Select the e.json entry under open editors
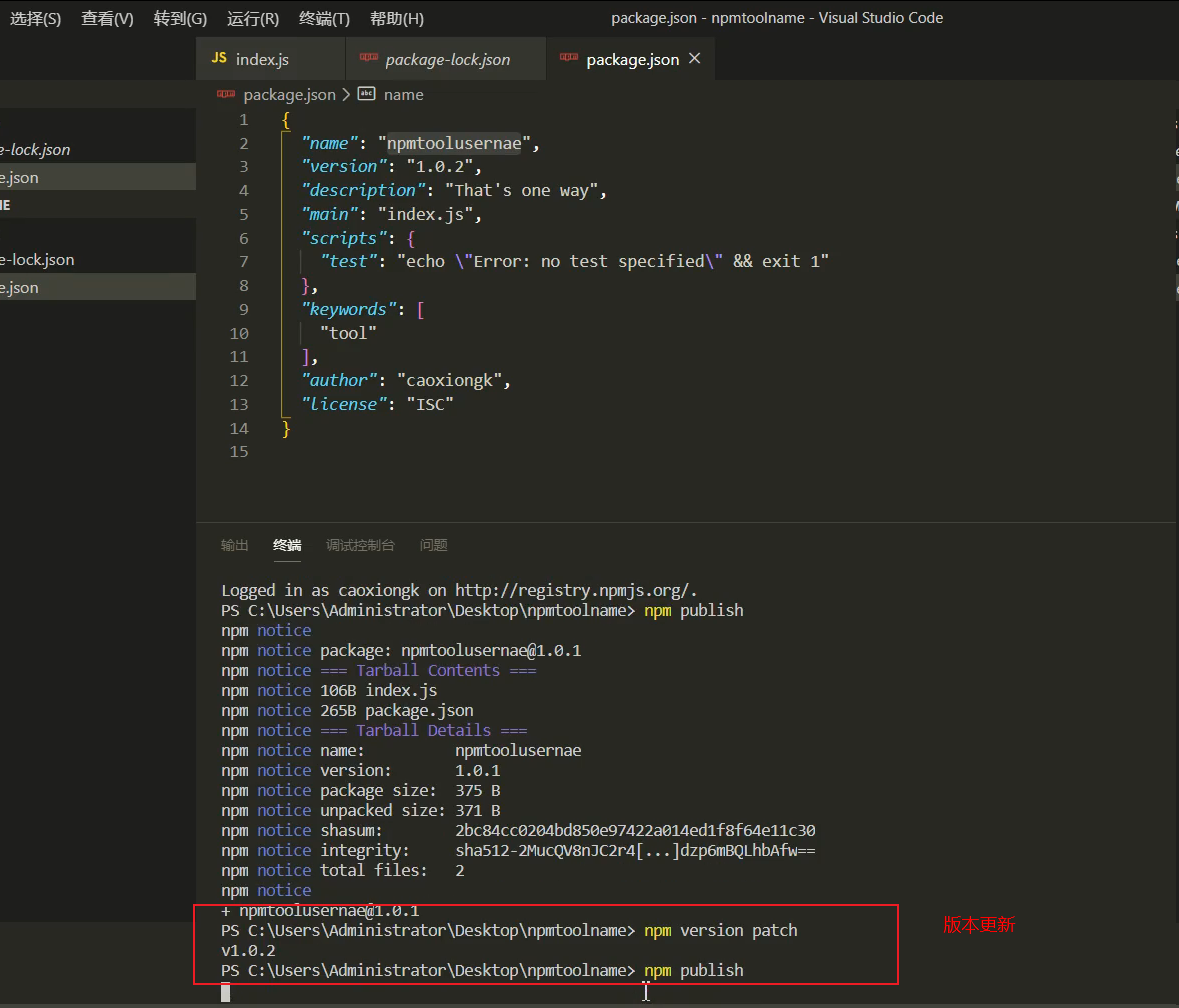The width and height of the screenshot is (1179, 1008). pyautogui.click(x=98, y=177)
